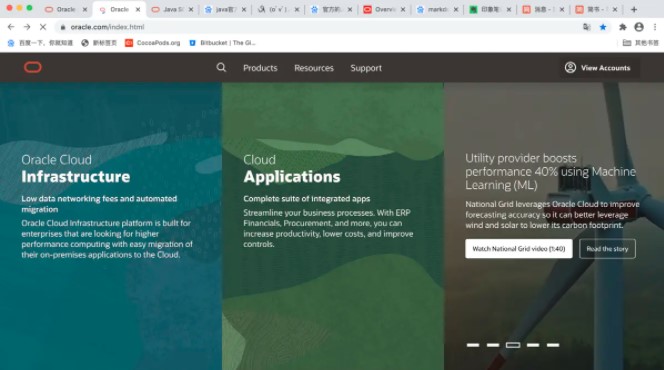The height and width of the screenshot is (370, 664).
Task: Open the Resources menu
Action: click(x=314, y=68)
